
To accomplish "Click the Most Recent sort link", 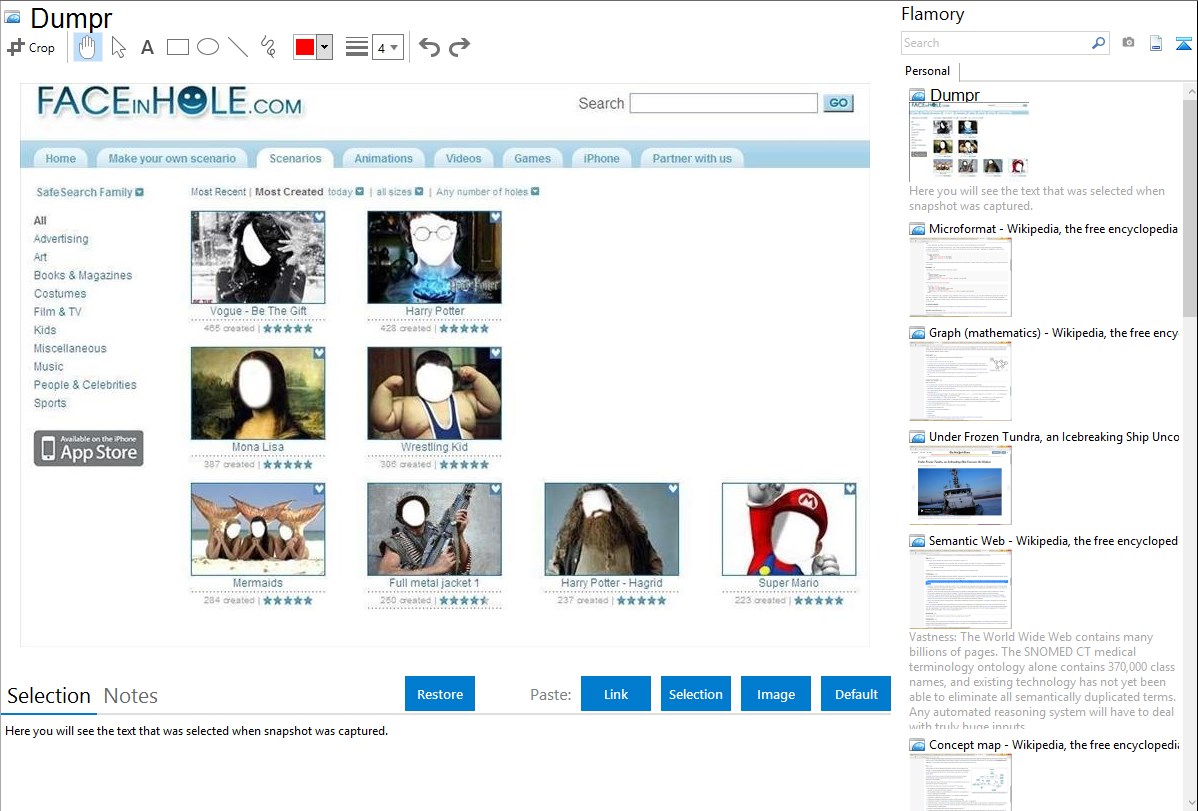I will (x=219, y=192).
